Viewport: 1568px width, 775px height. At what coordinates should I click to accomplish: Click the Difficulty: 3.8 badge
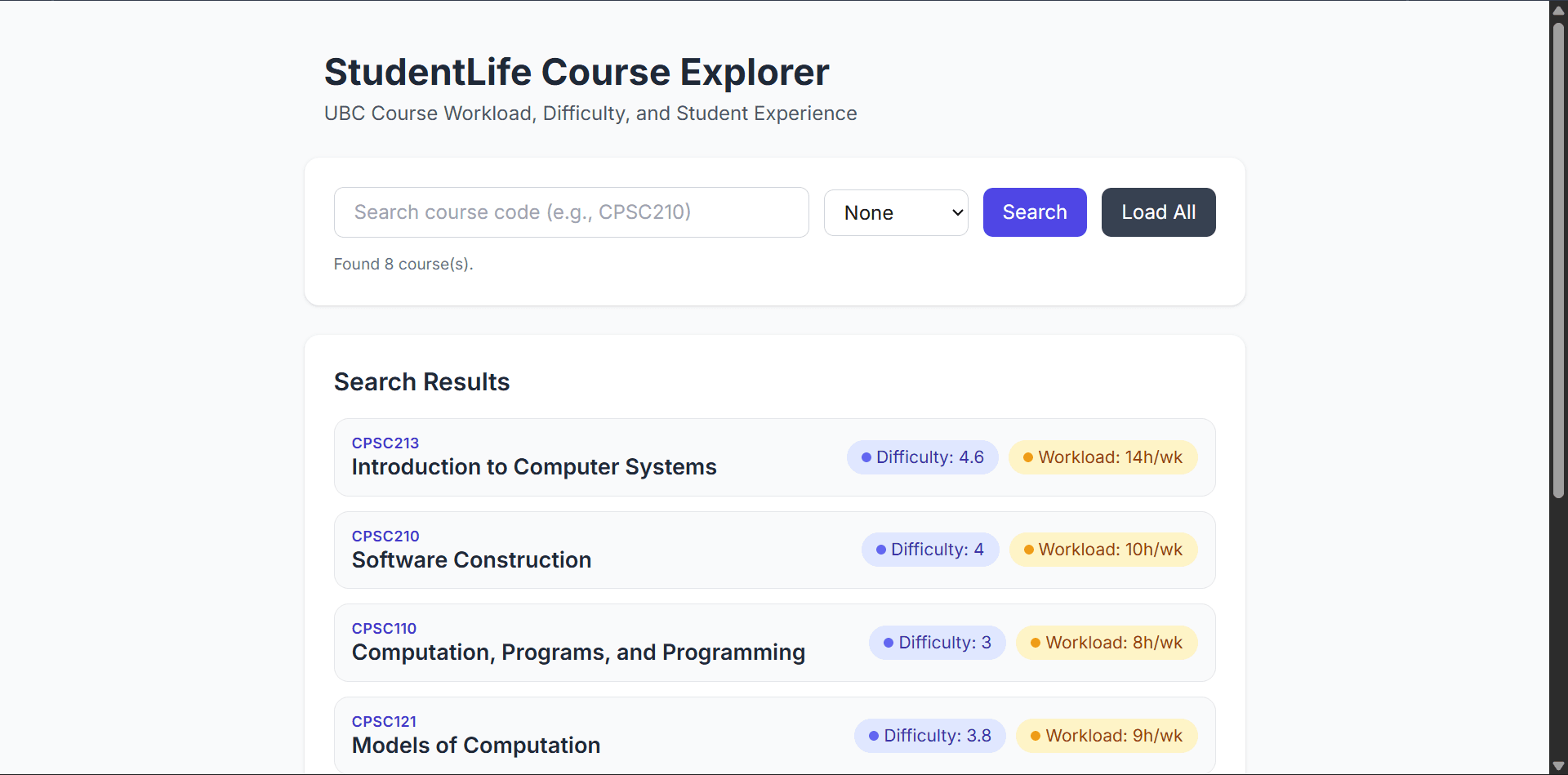pyautogui.click(x=929, y=736)
